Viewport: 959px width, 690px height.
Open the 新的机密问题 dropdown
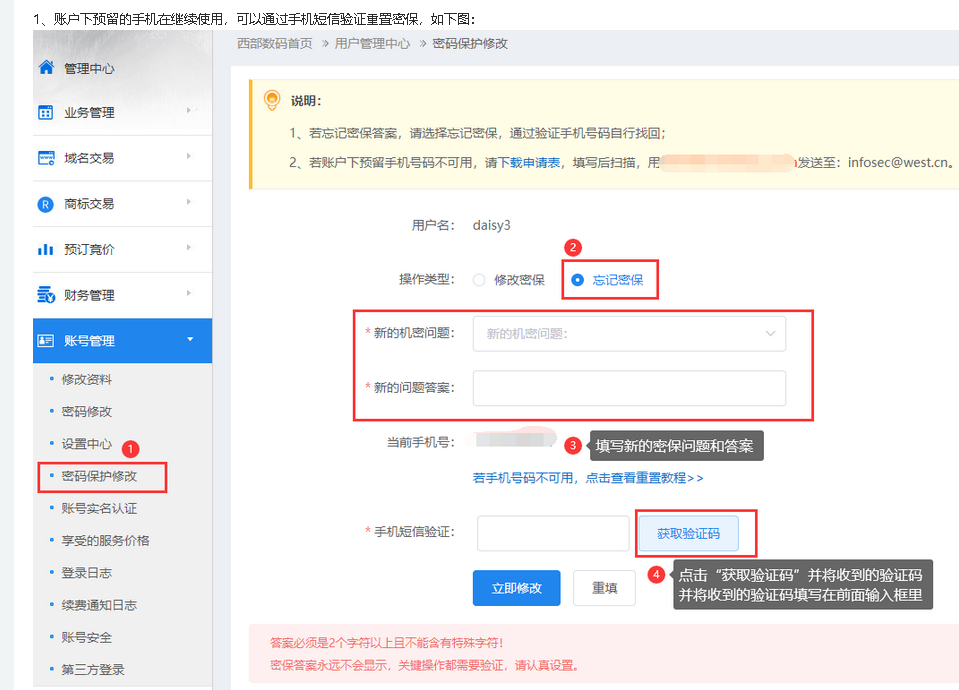[629, 334]
